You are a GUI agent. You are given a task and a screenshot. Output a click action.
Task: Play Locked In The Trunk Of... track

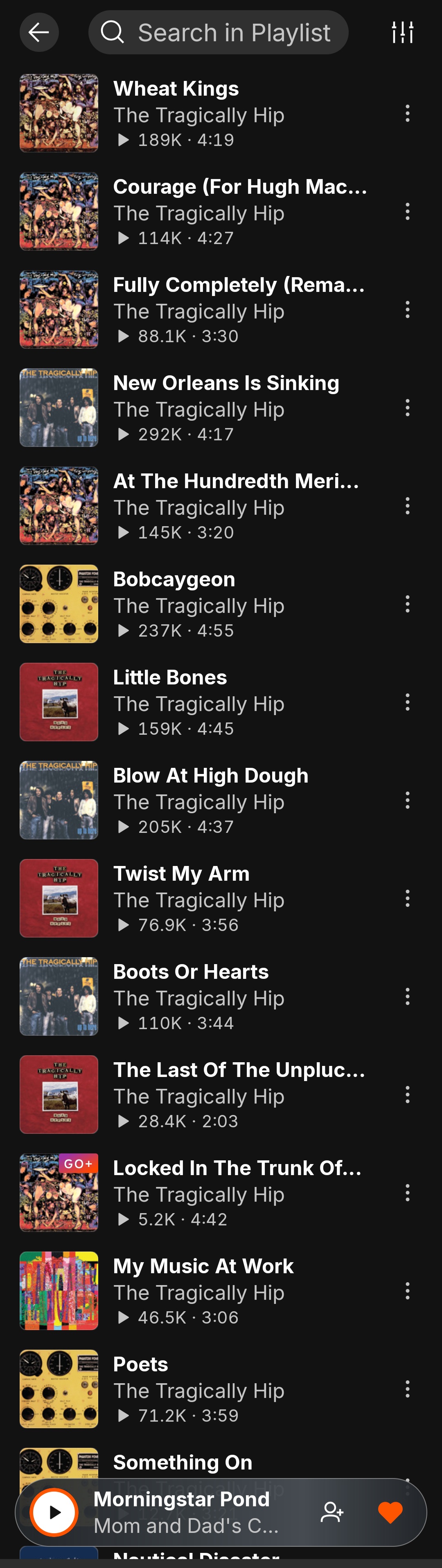pyautogui.click(x=221, y=1193)
